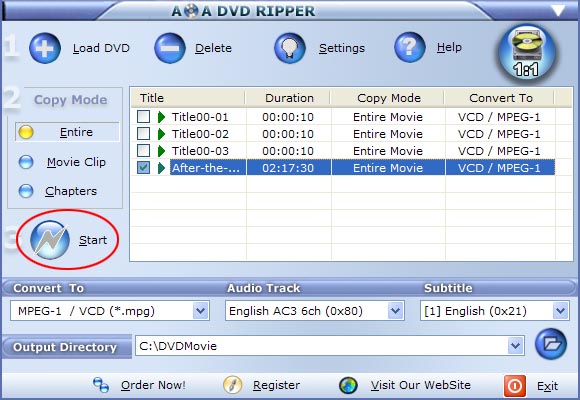Click the [1] English (0x21) value
Image resolution: width=580 pixels, height=400 pixels.
tap(475, 311)
